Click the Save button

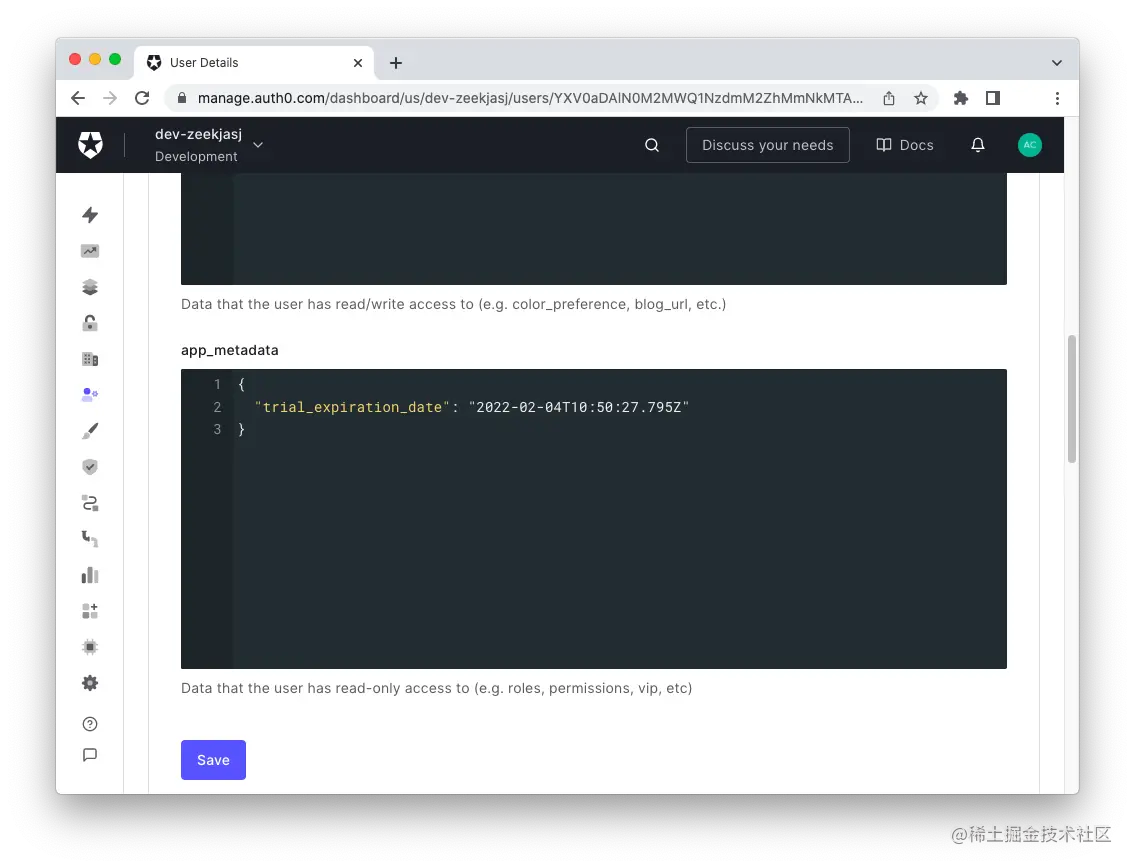[x=213, y=760]
